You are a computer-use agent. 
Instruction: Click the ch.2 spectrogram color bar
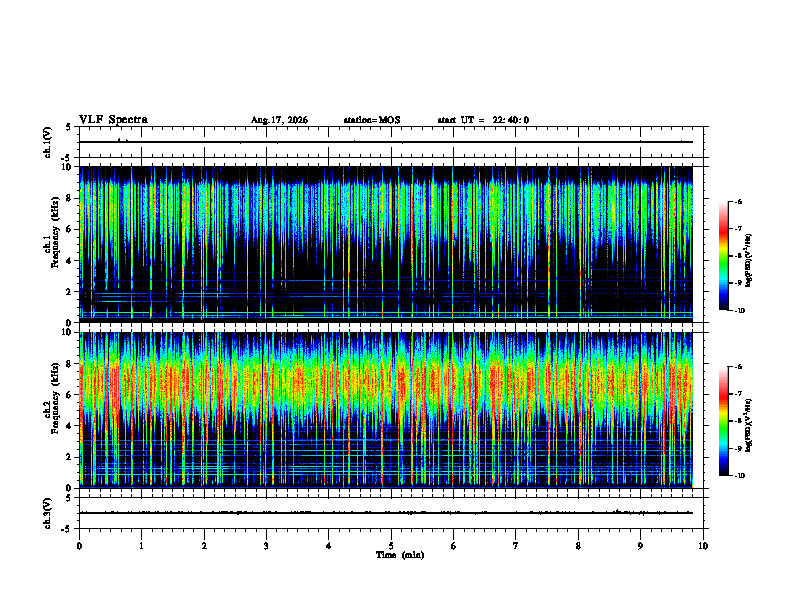pyautogui.click(x=723, y=421)
